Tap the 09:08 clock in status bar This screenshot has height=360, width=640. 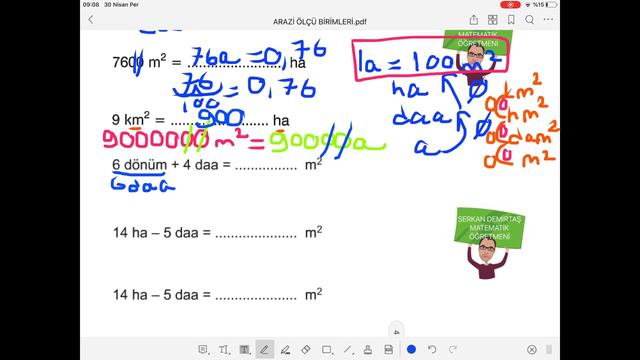point(91,4)
